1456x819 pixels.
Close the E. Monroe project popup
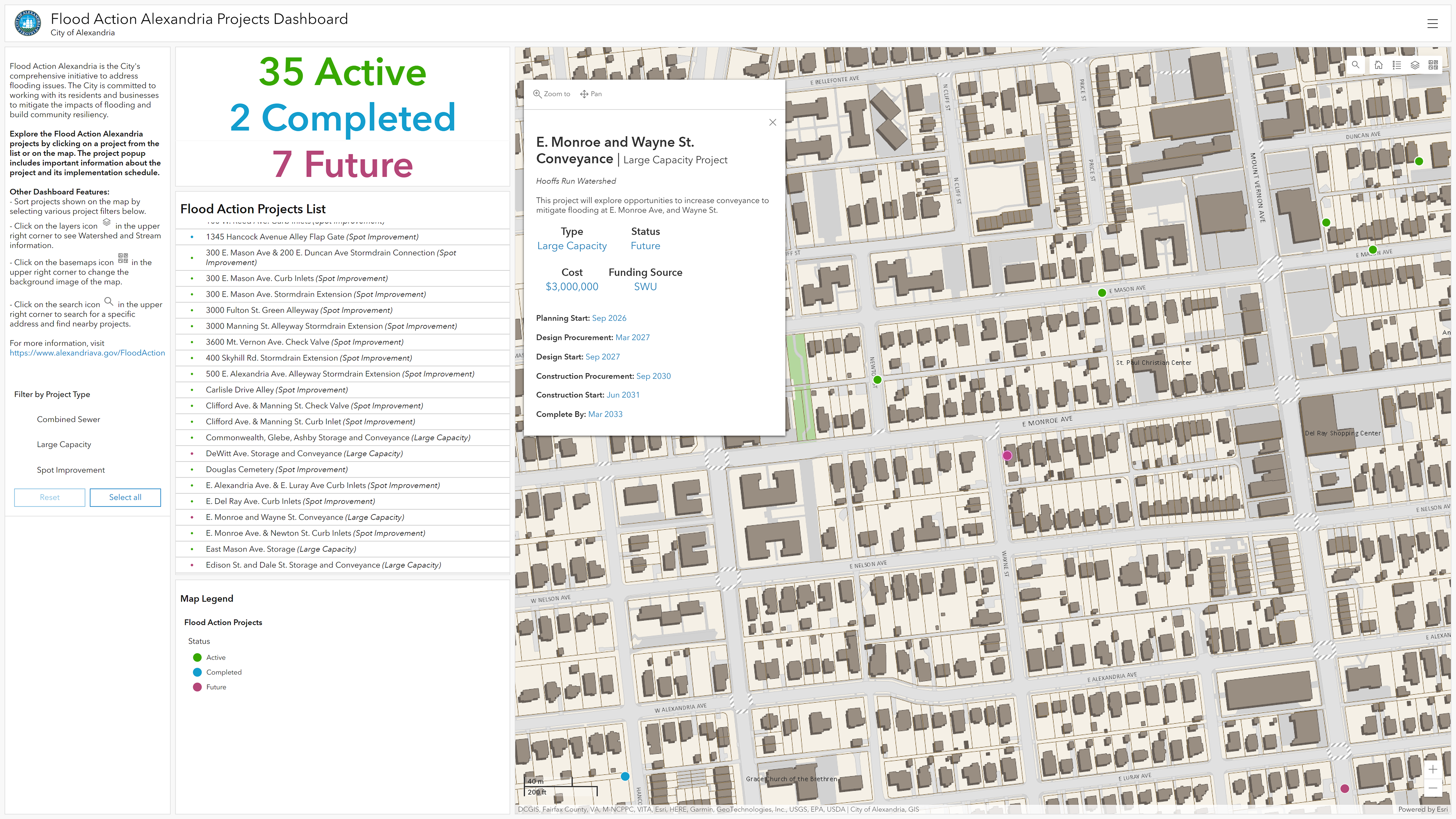coord(773,122)
